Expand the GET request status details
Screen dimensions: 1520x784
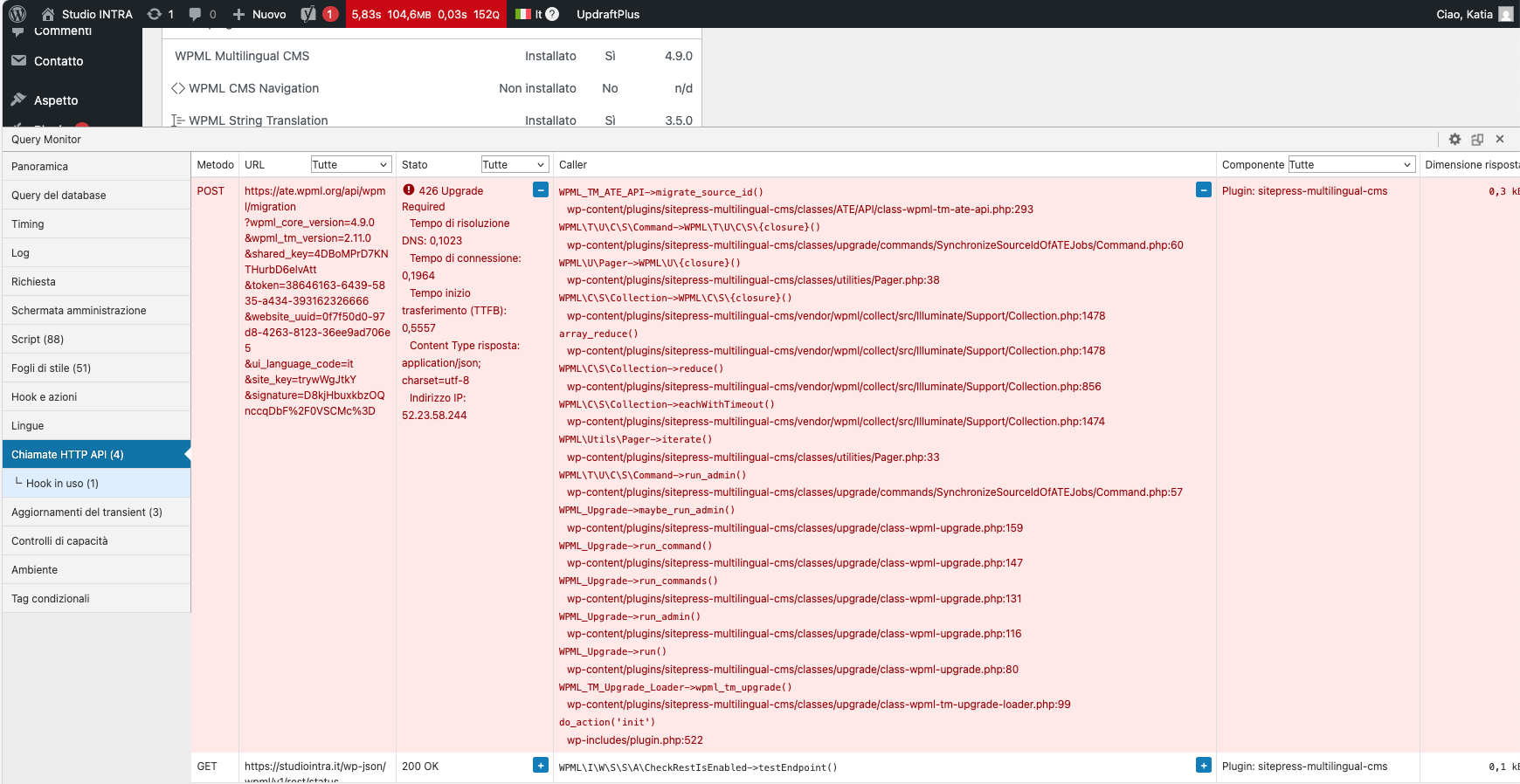pos(541,765)
